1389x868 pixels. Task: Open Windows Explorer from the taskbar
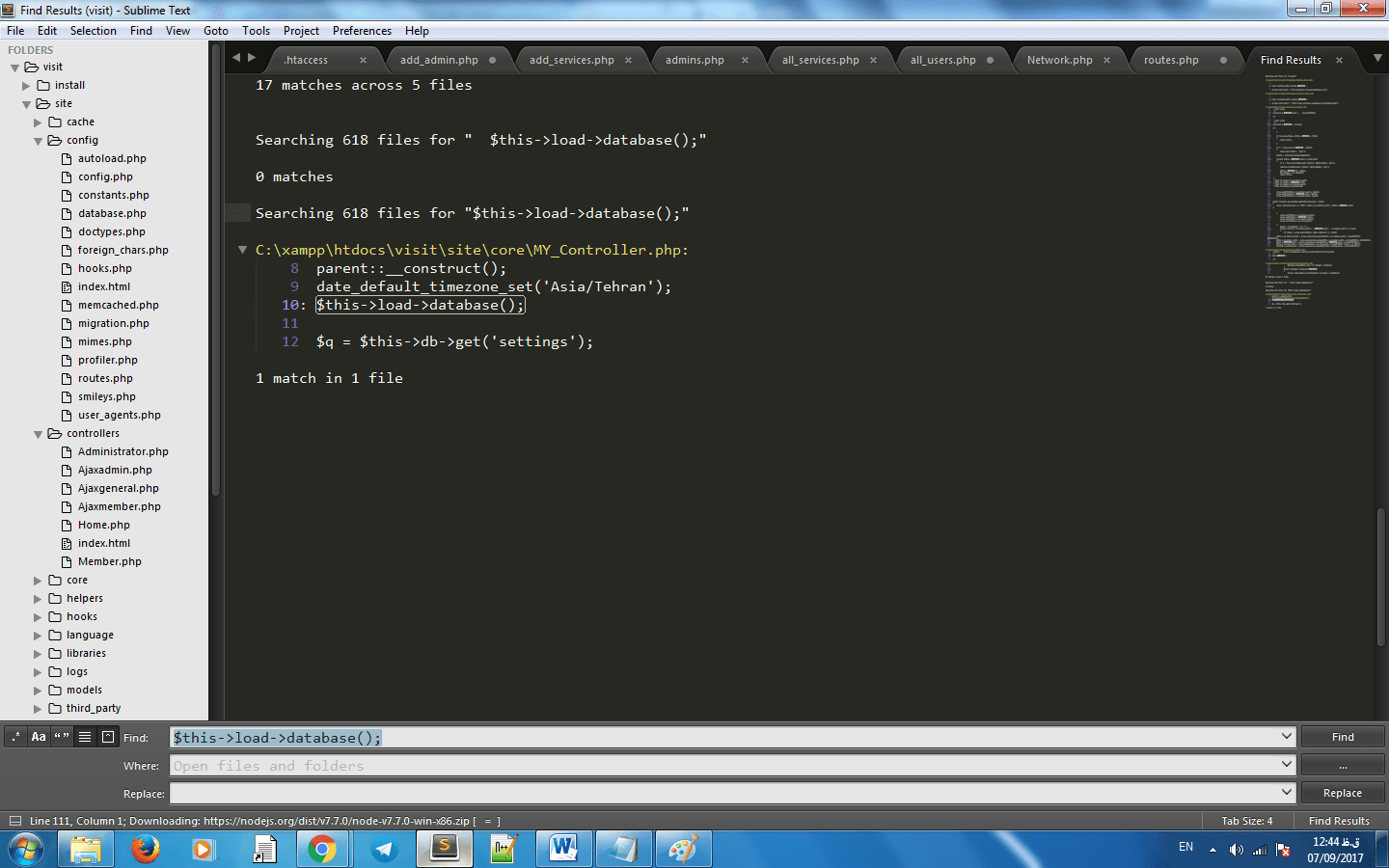pos(86,849)
